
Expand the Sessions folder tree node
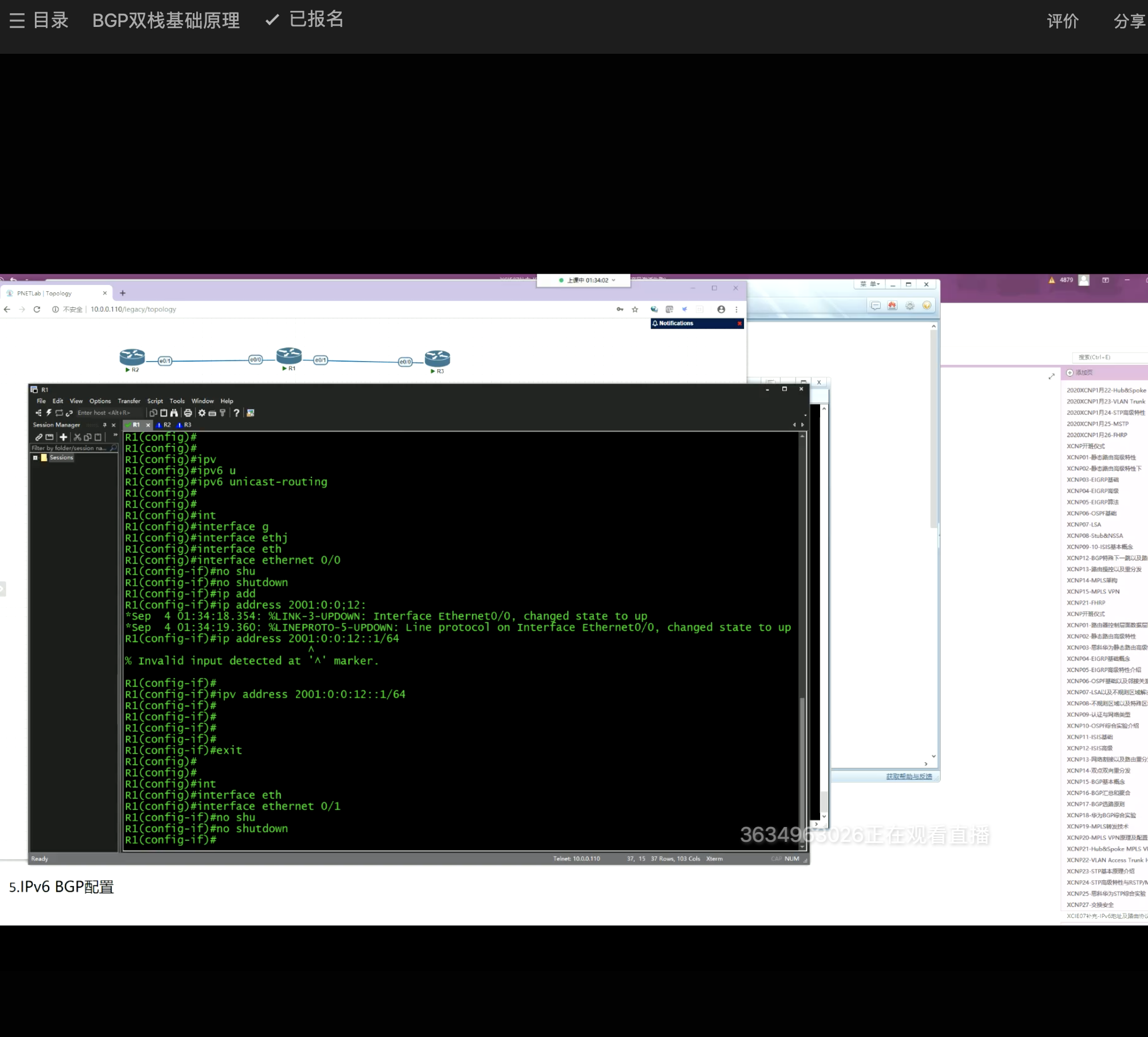click(35, 457)
